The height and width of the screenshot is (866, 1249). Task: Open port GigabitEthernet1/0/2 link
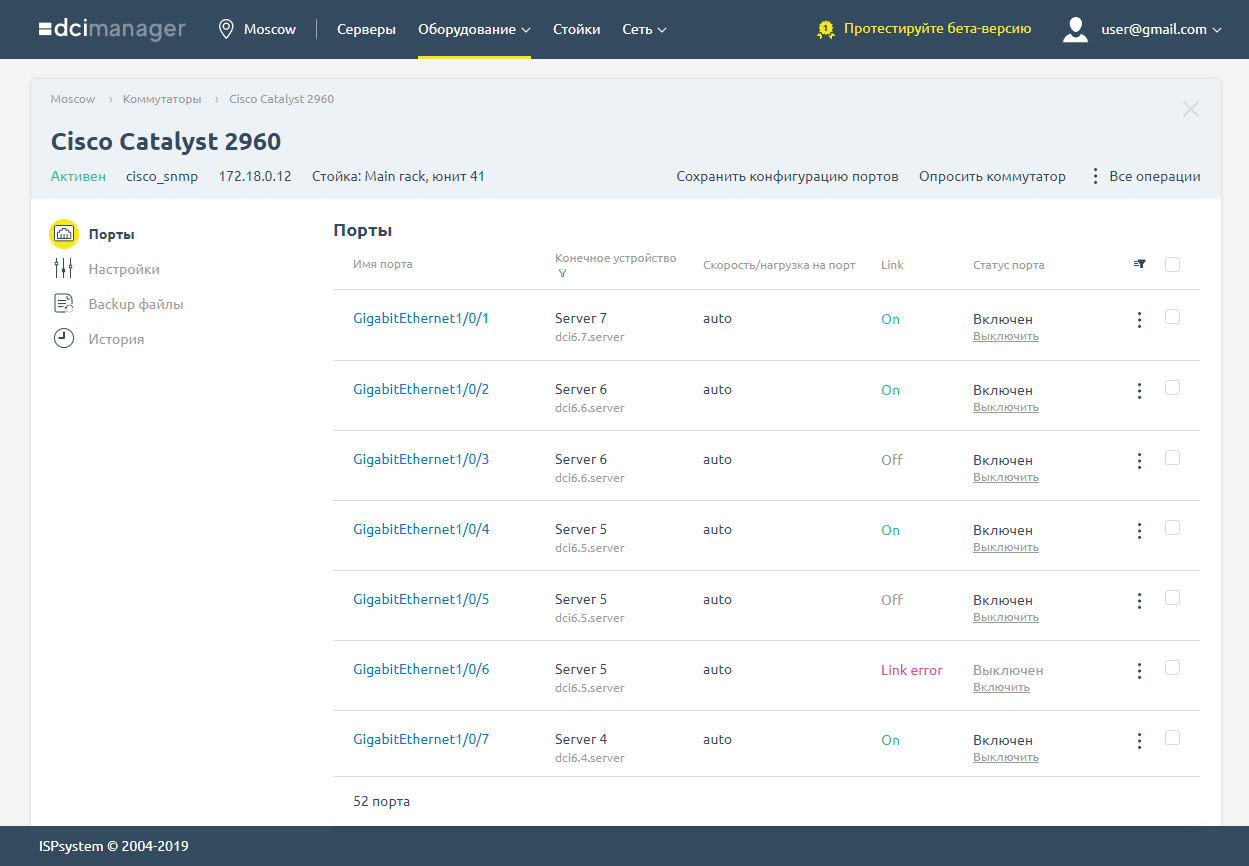421,389
